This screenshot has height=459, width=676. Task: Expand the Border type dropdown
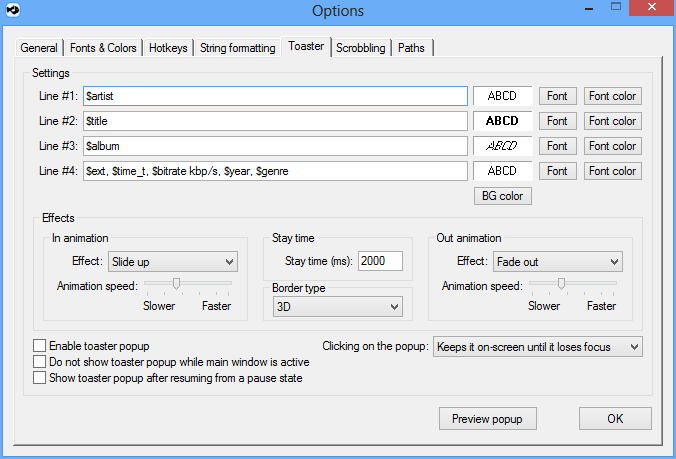point(337,306)
